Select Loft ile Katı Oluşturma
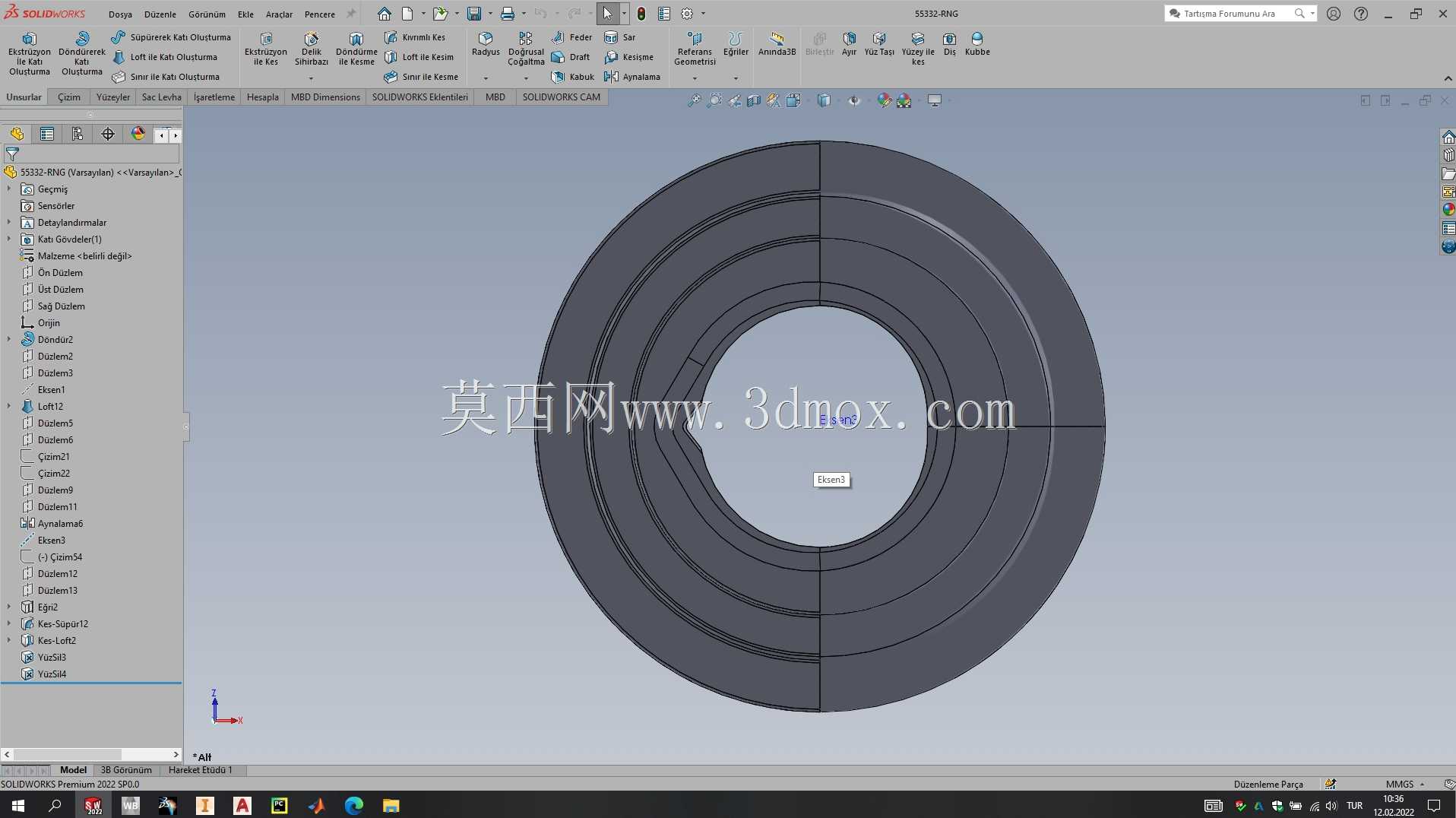The width and height of the screenshot is (1456, 818). [165, 57]
